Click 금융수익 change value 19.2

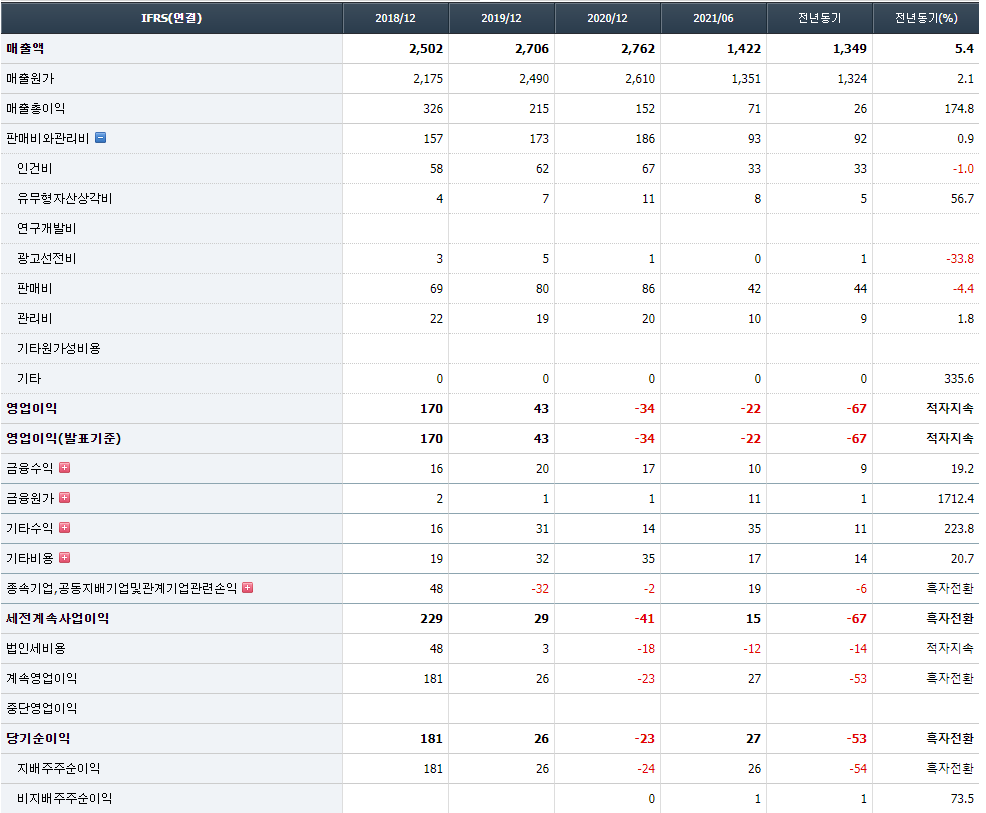[x=963, y=468]
